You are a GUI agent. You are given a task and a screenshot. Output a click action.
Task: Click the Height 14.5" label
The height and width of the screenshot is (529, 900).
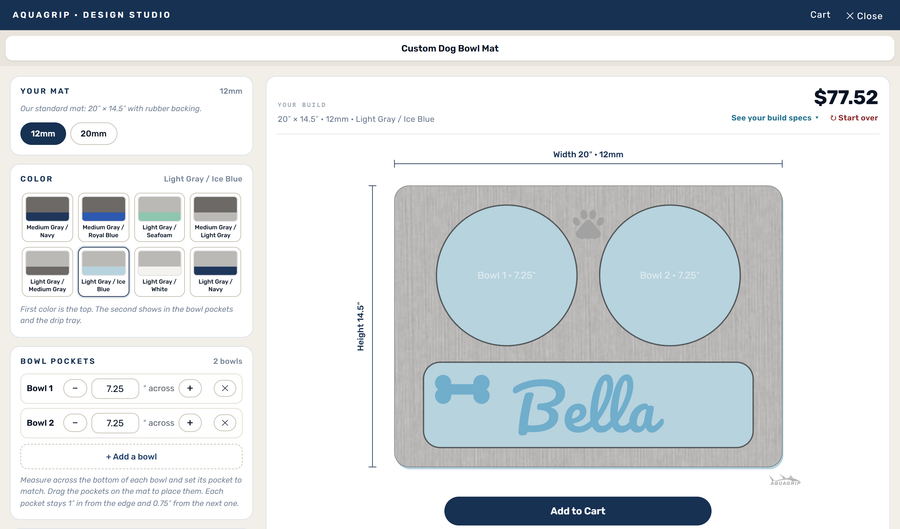coord(360,326)
